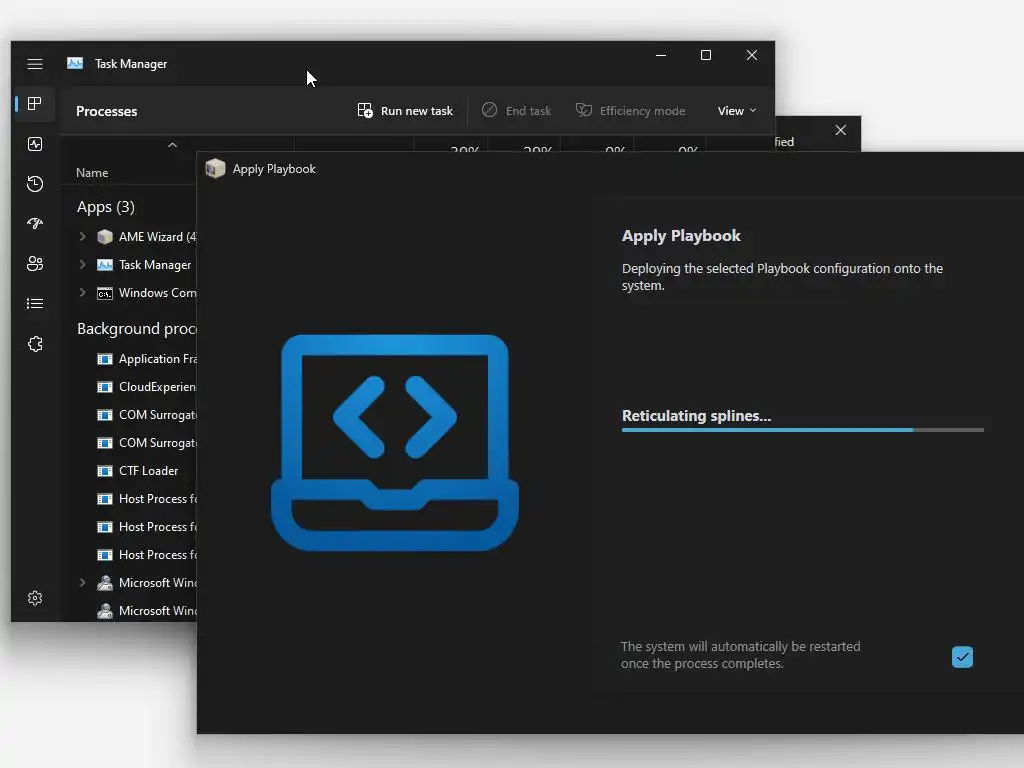The image size is (1024, 768).
Task: Sort by Name column header
Action: 92,173
